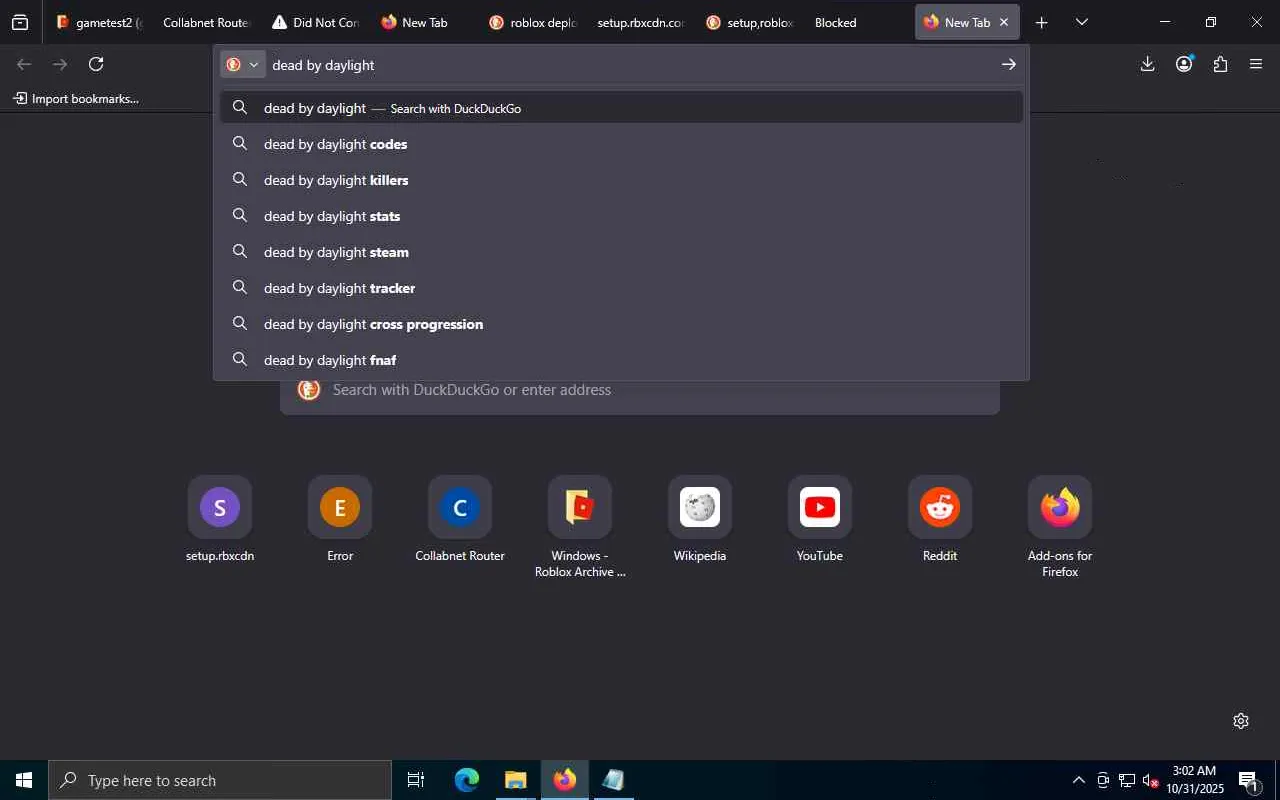Switch to the setup,roblox tab

pos(749,22)
